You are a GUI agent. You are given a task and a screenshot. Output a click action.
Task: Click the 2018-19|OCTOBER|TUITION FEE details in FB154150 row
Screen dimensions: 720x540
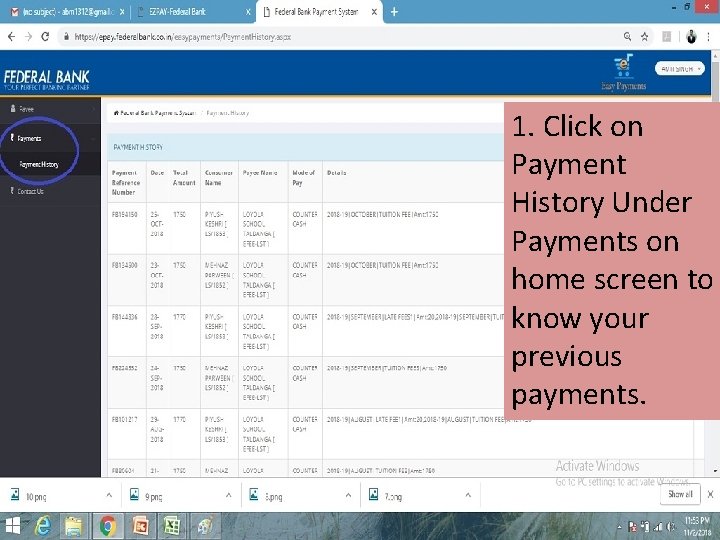click(382, 214)
